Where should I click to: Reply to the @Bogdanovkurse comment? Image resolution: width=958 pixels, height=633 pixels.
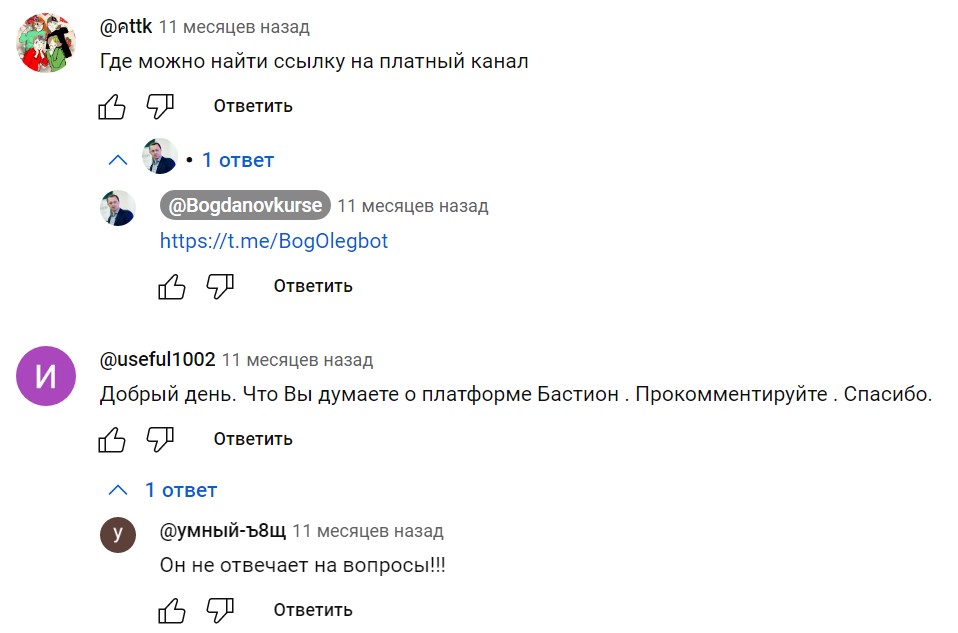[x=313, y=287]
